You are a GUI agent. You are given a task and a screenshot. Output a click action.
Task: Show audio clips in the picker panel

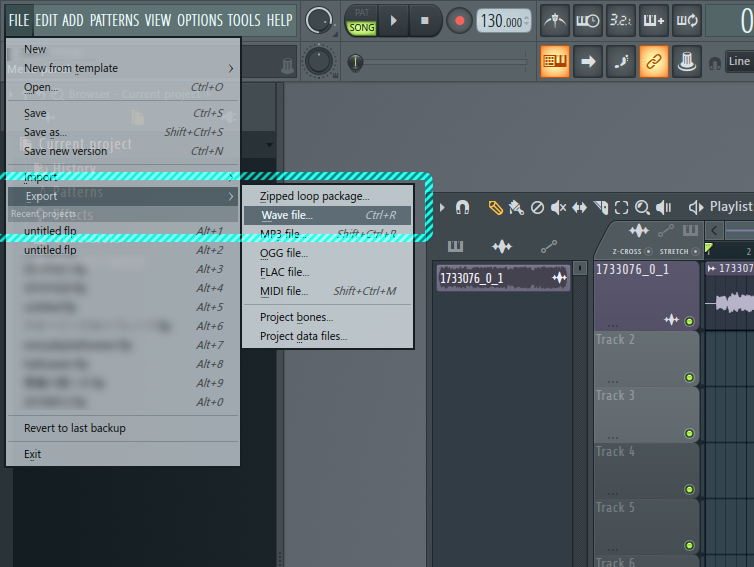pos(502,247)
